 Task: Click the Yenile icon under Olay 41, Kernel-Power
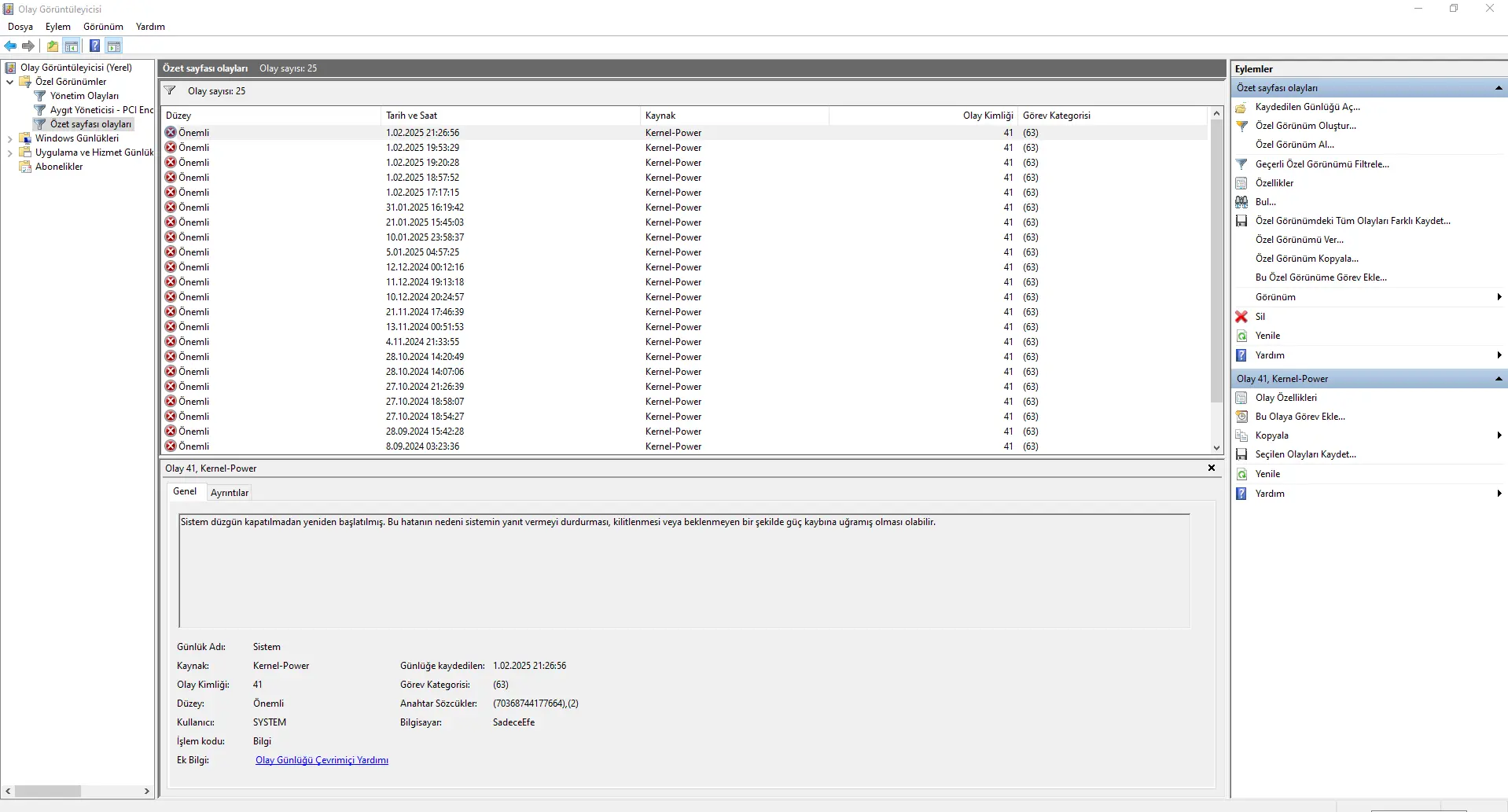pos(1241,474)
